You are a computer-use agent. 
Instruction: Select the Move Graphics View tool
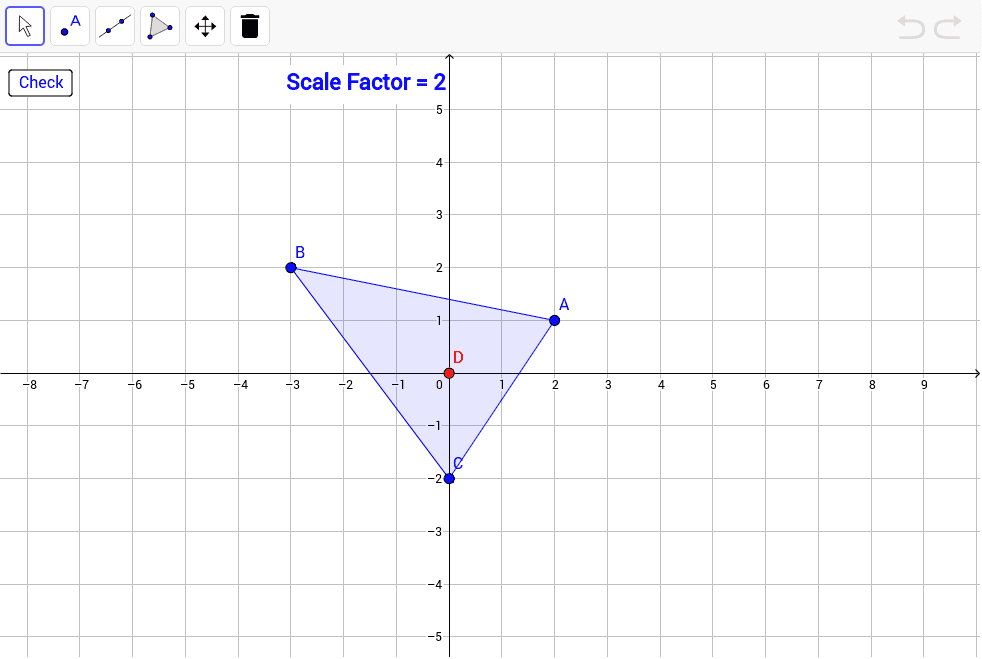tap(205, 26)
